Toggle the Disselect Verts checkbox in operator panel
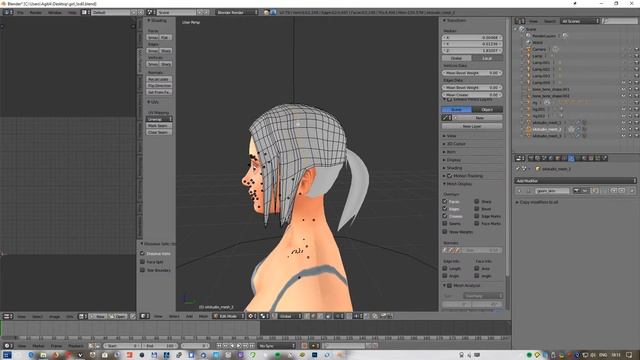The width and height of the screenshot is (640, 360). tap(142, 254)
